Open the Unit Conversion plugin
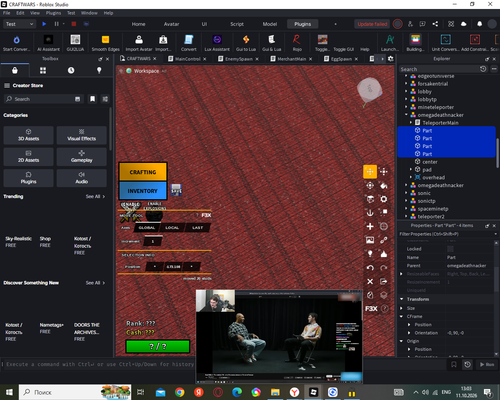 (x=445, y=43)
